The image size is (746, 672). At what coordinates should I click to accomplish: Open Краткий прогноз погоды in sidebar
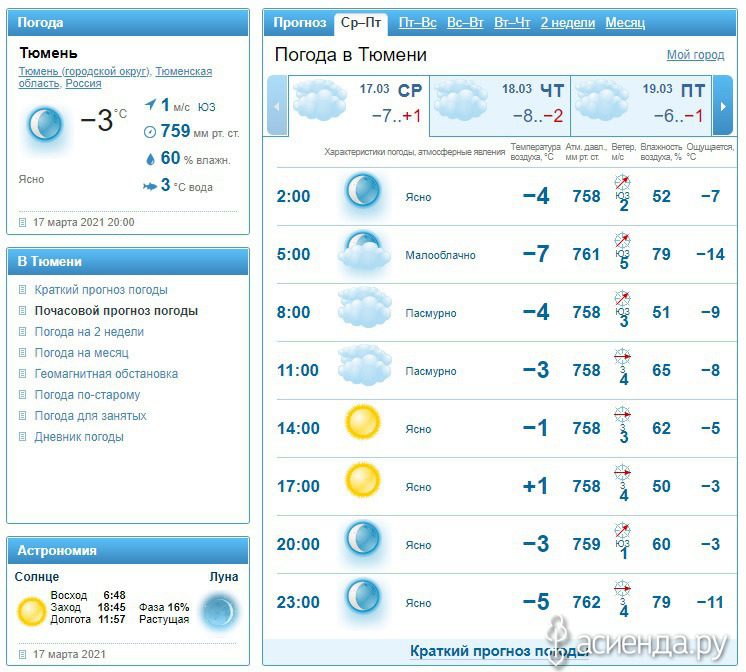point(101,290)
